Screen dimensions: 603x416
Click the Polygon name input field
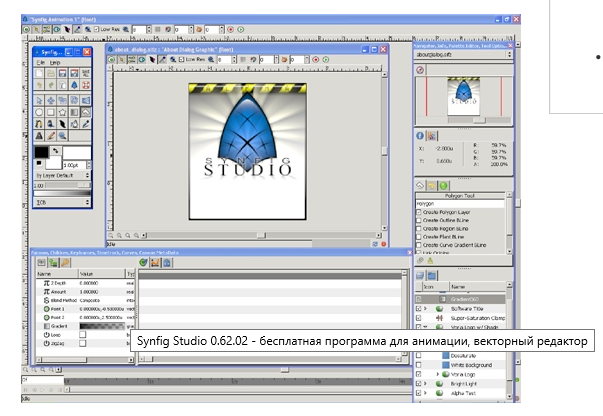pyautogui.click(x=460, y=204)
